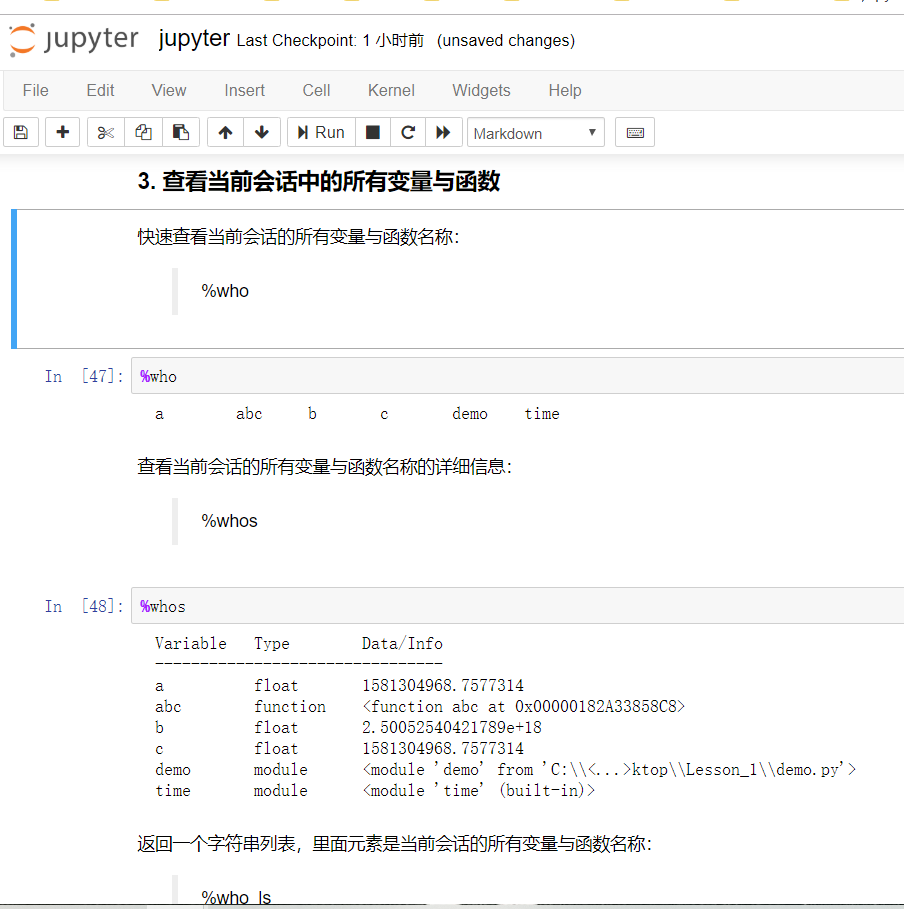Insert cell below with plus icon

(x=63, y=132)
